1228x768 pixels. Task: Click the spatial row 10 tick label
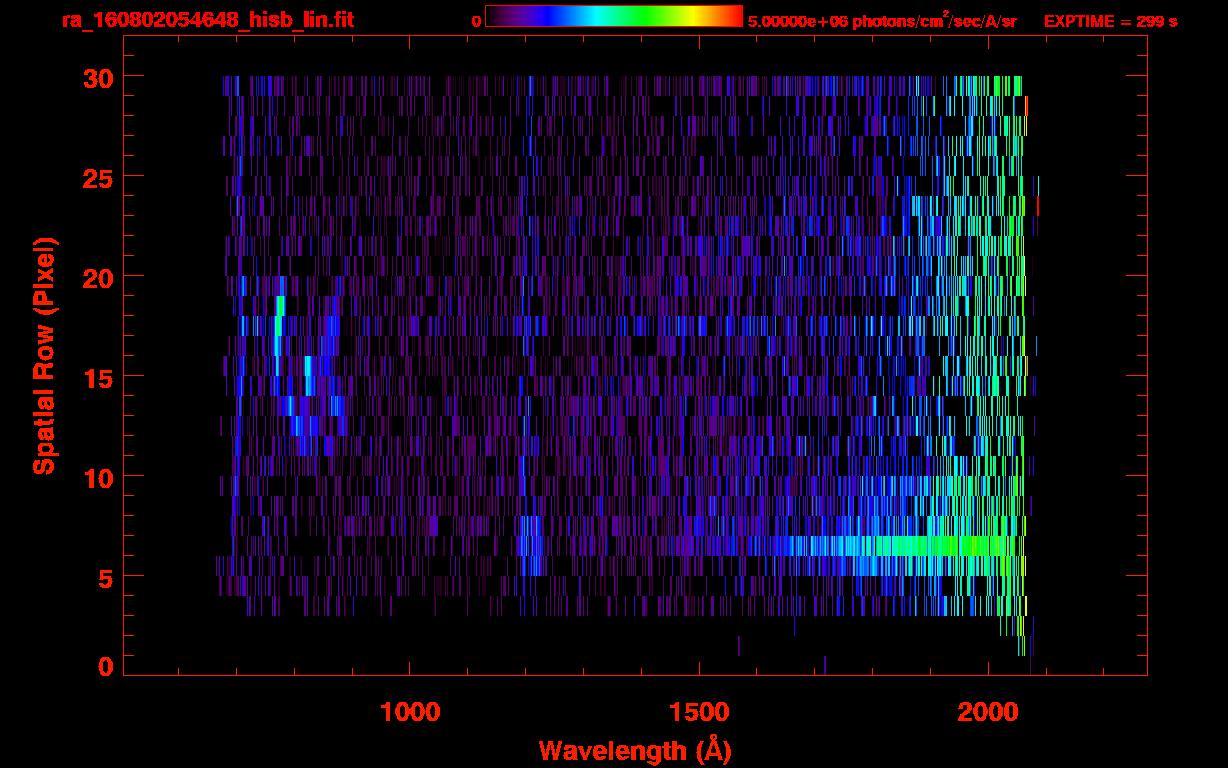(98, 477)
